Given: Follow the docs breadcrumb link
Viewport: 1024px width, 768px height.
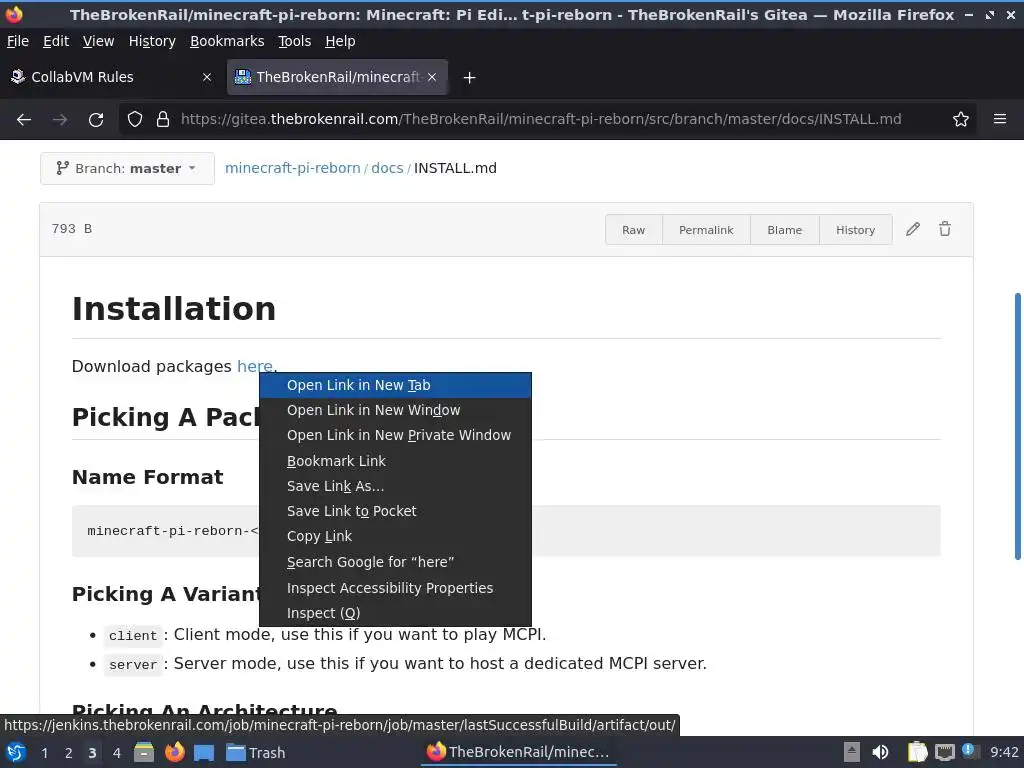Looking at the screenshot, I should point(387,168).
